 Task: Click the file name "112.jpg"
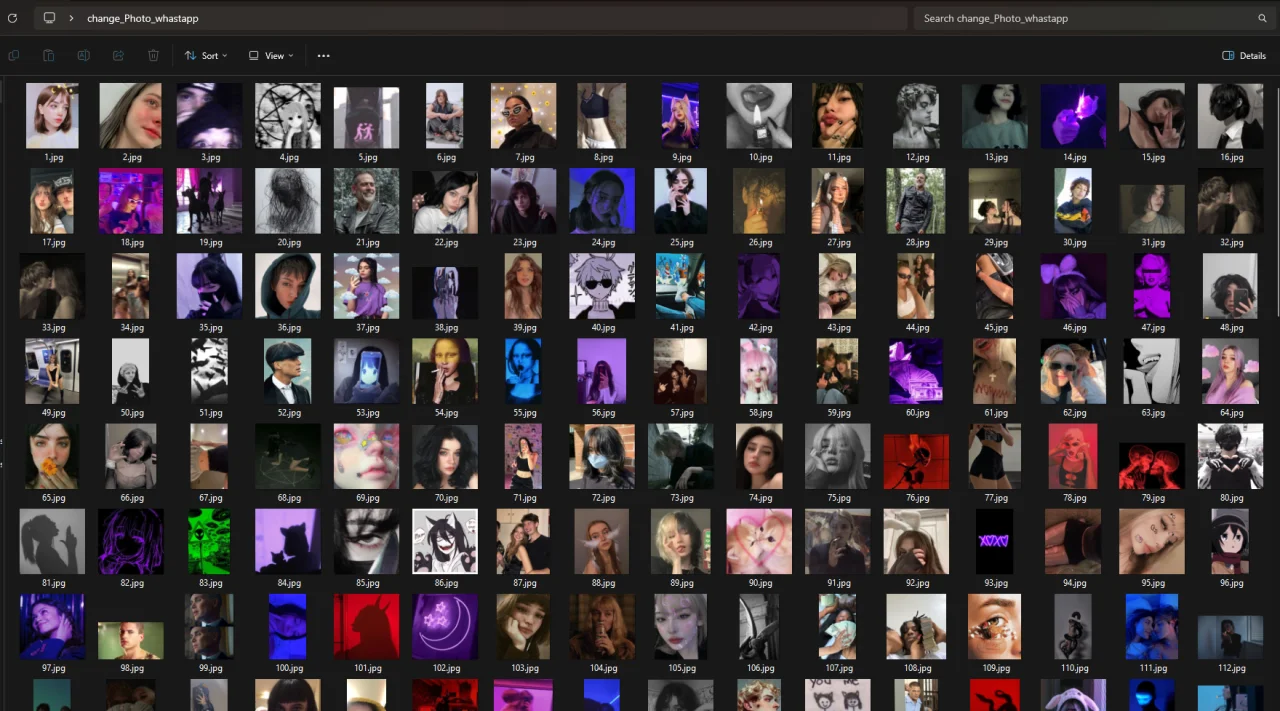pyautogui.click(x=1231, y=668)
